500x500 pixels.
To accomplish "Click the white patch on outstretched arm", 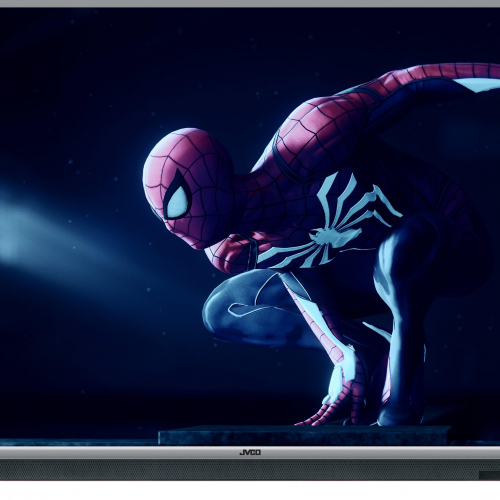I will pyautogui.click(x=478, y=84).
